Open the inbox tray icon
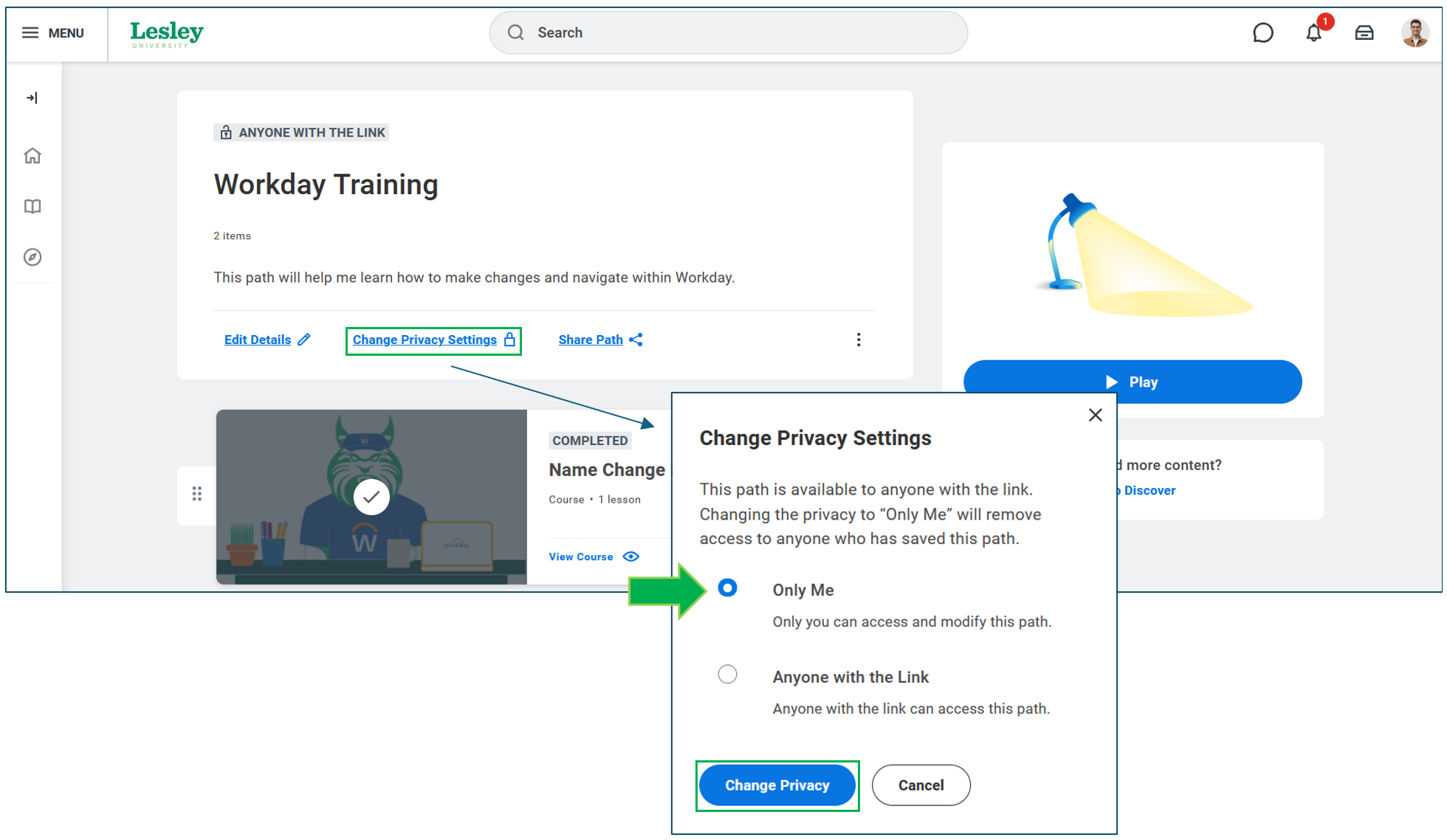 tap(1364, 32)
